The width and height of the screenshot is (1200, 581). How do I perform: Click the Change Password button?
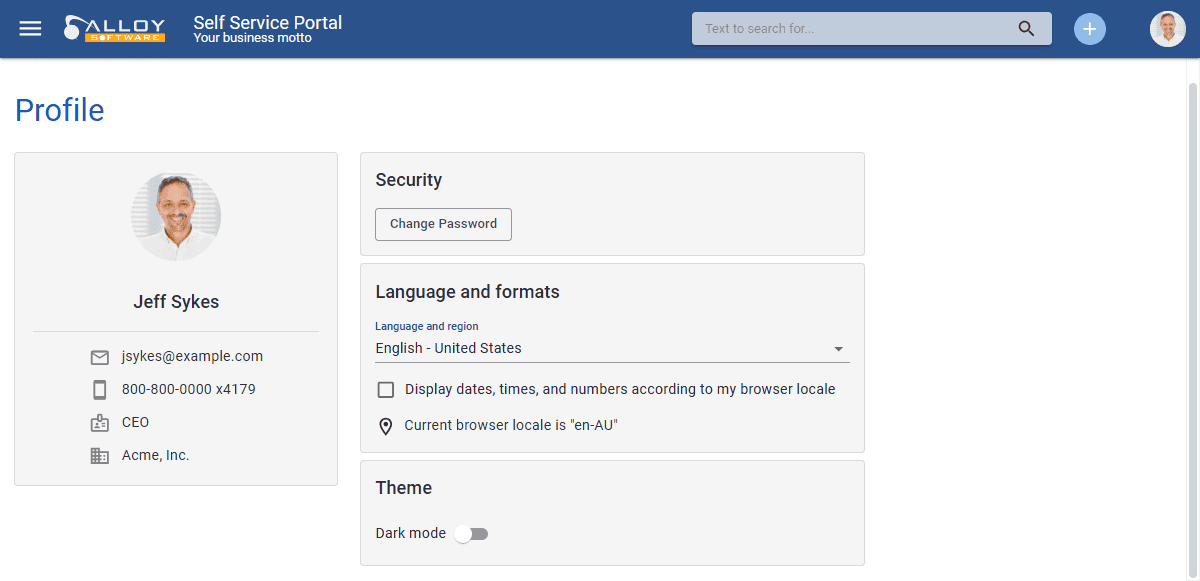point(443,224)
